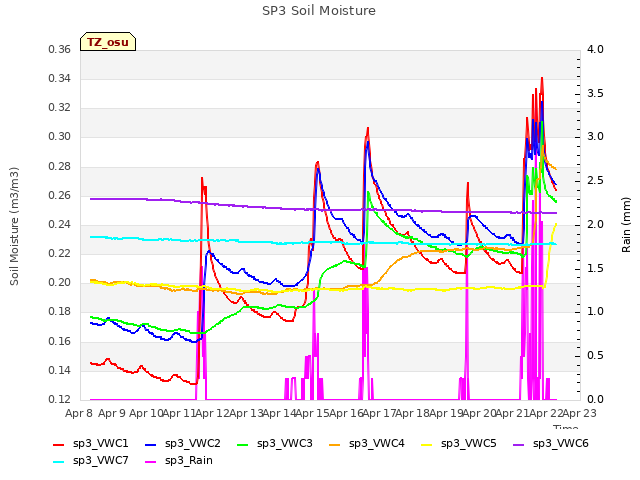Select the sp3_VWC6 legend label

(561, 444)
